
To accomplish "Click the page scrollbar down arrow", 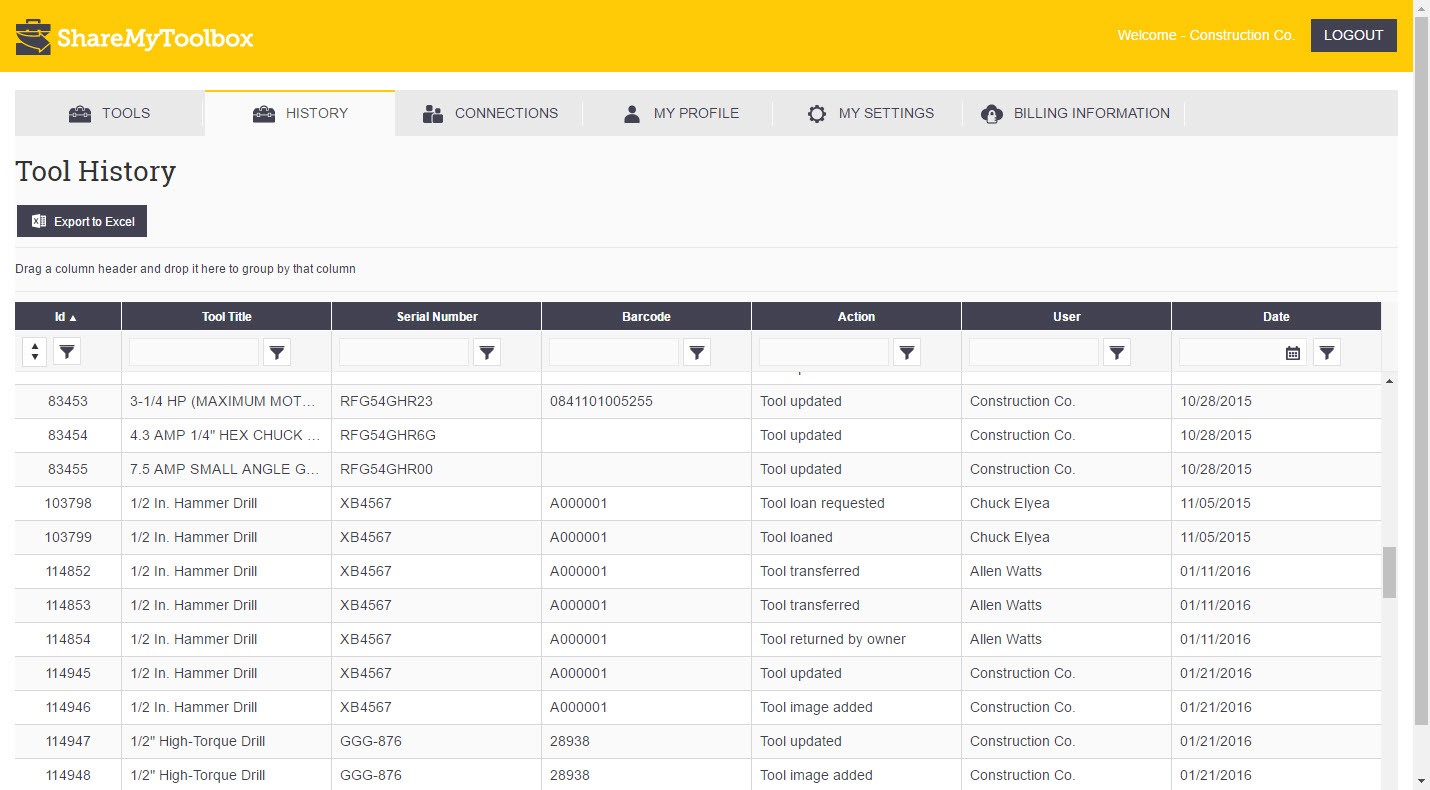I will 1421,781.
